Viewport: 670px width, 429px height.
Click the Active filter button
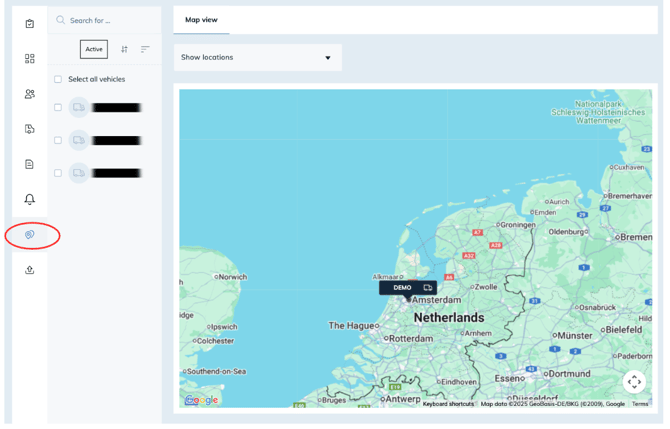click(94, 49)
